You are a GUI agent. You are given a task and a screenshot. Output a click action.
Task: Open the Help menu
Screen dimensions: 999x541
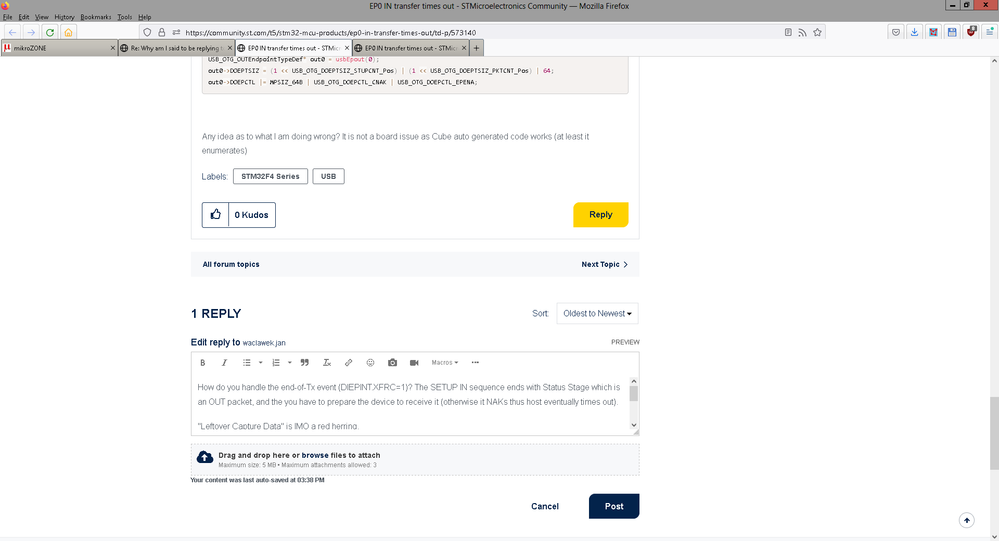pos(145,17)
